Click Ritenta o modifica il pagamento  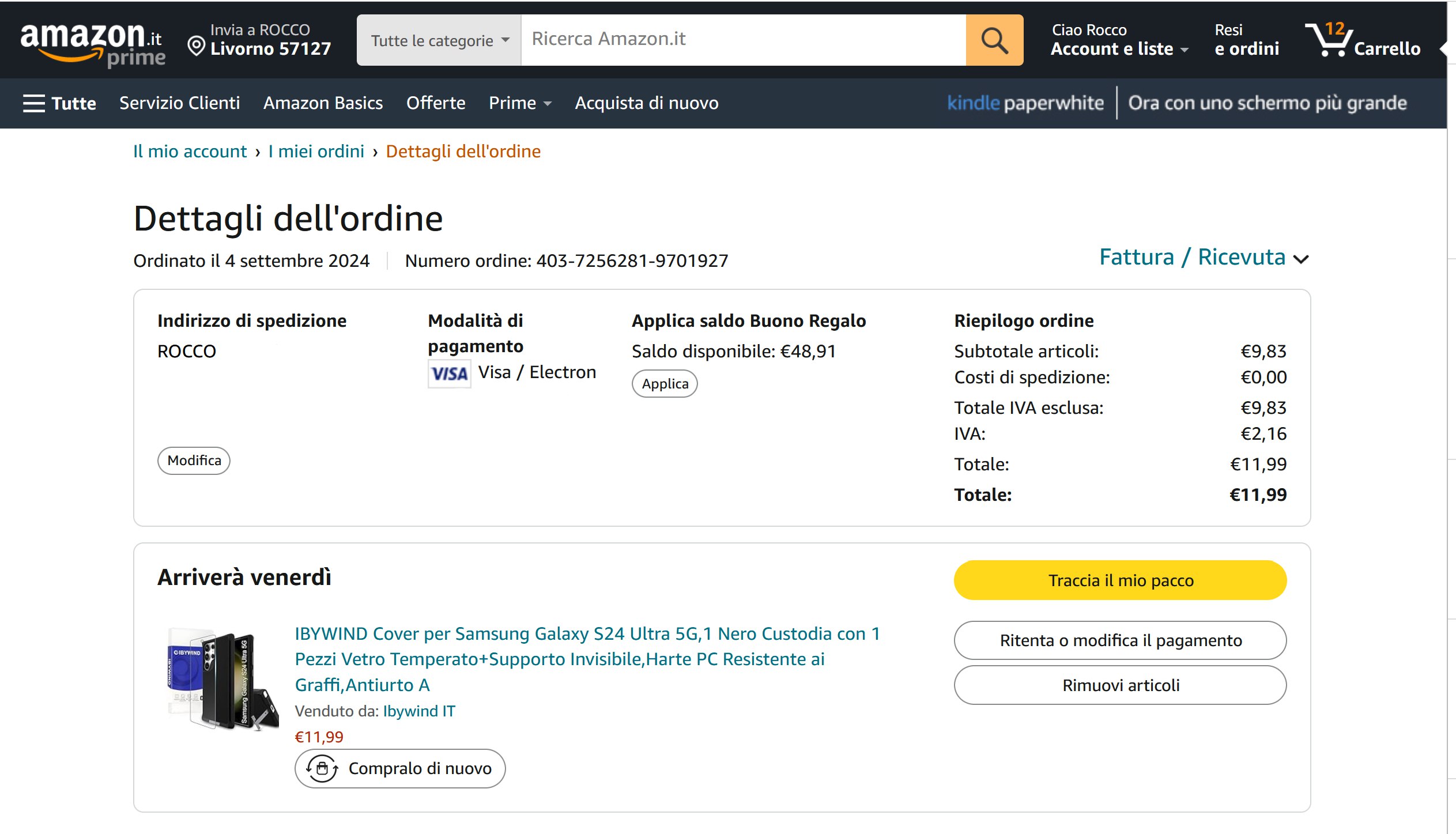[1120, 640]
